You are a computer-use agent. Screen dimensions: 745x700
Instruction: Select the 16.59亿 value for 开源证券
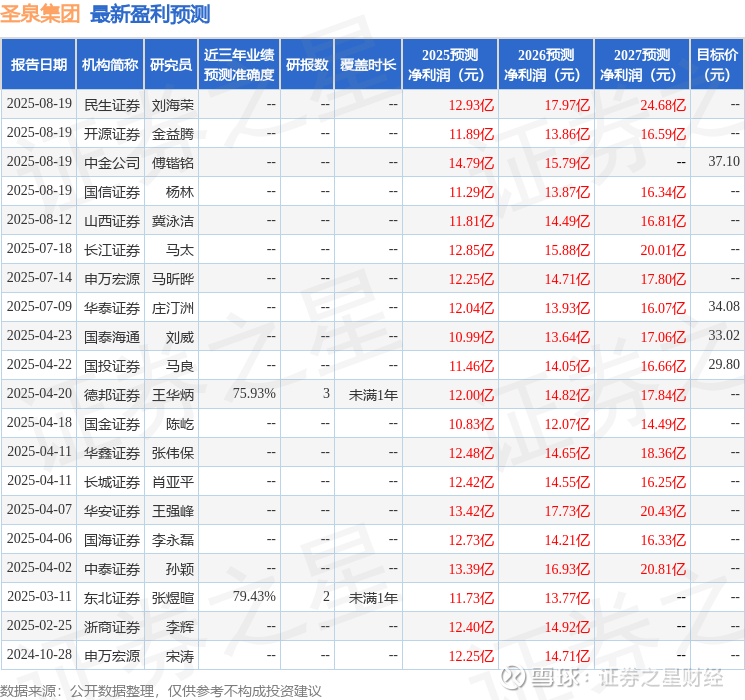pos(663,134)
